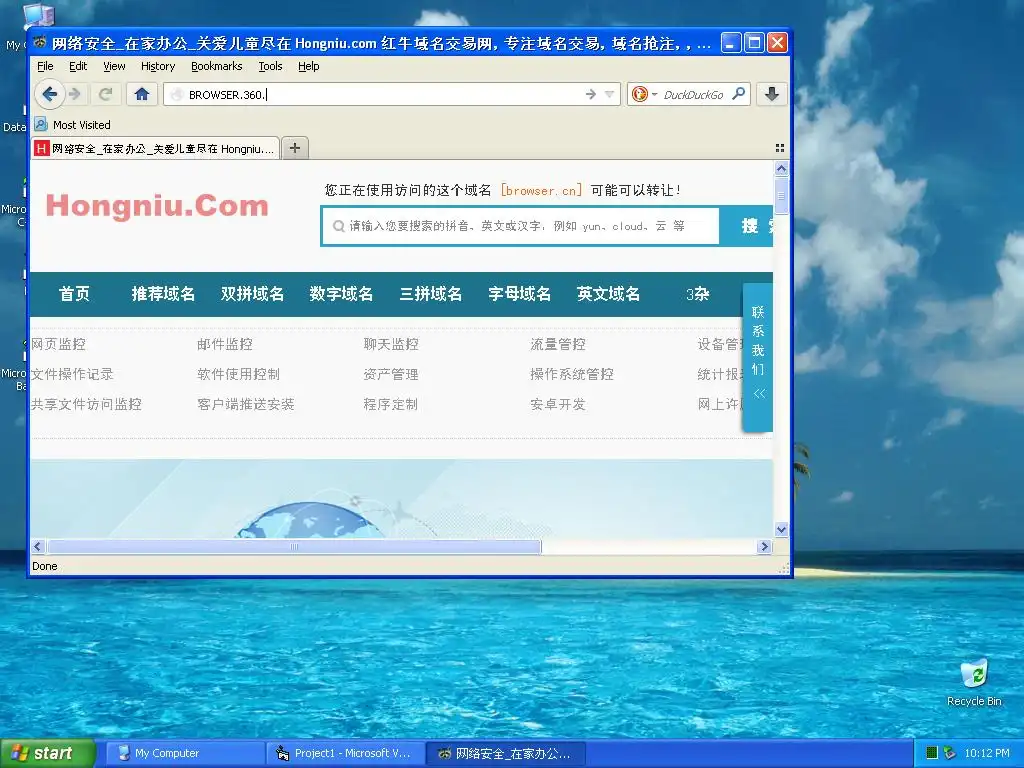Click the 安卓开发 link
The height and width of the screenshot is (768, 1024).
(558, 404)
